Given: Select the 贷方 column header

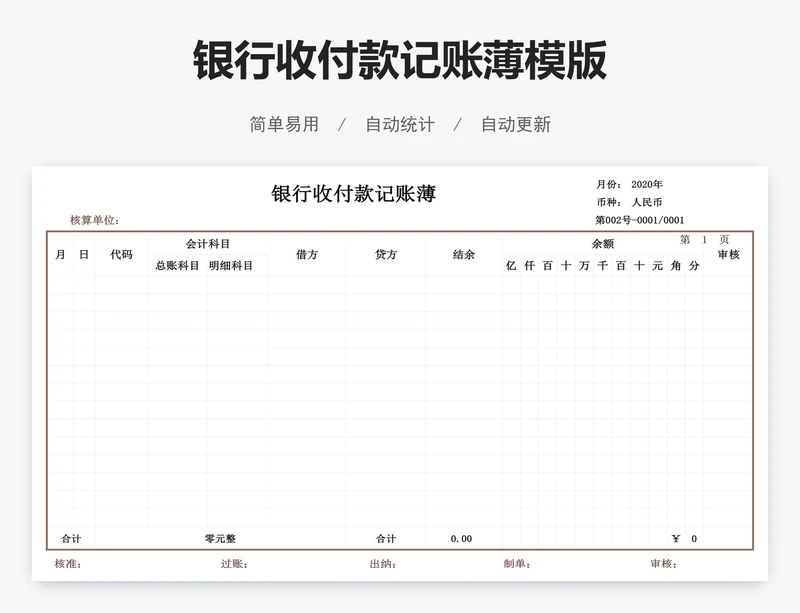Looking at the screenshot, I should tap(386, 254).
